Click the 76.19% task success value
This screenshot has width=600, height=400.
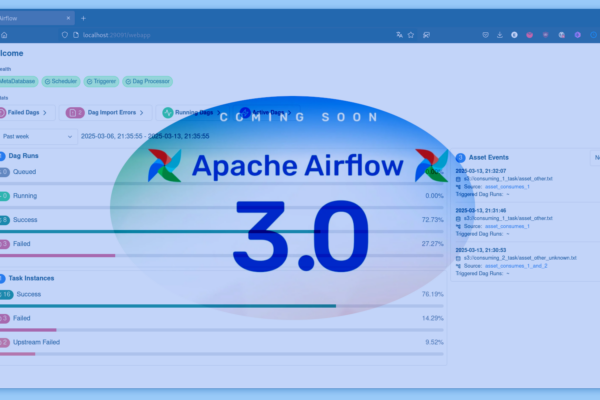pos(432,294)
